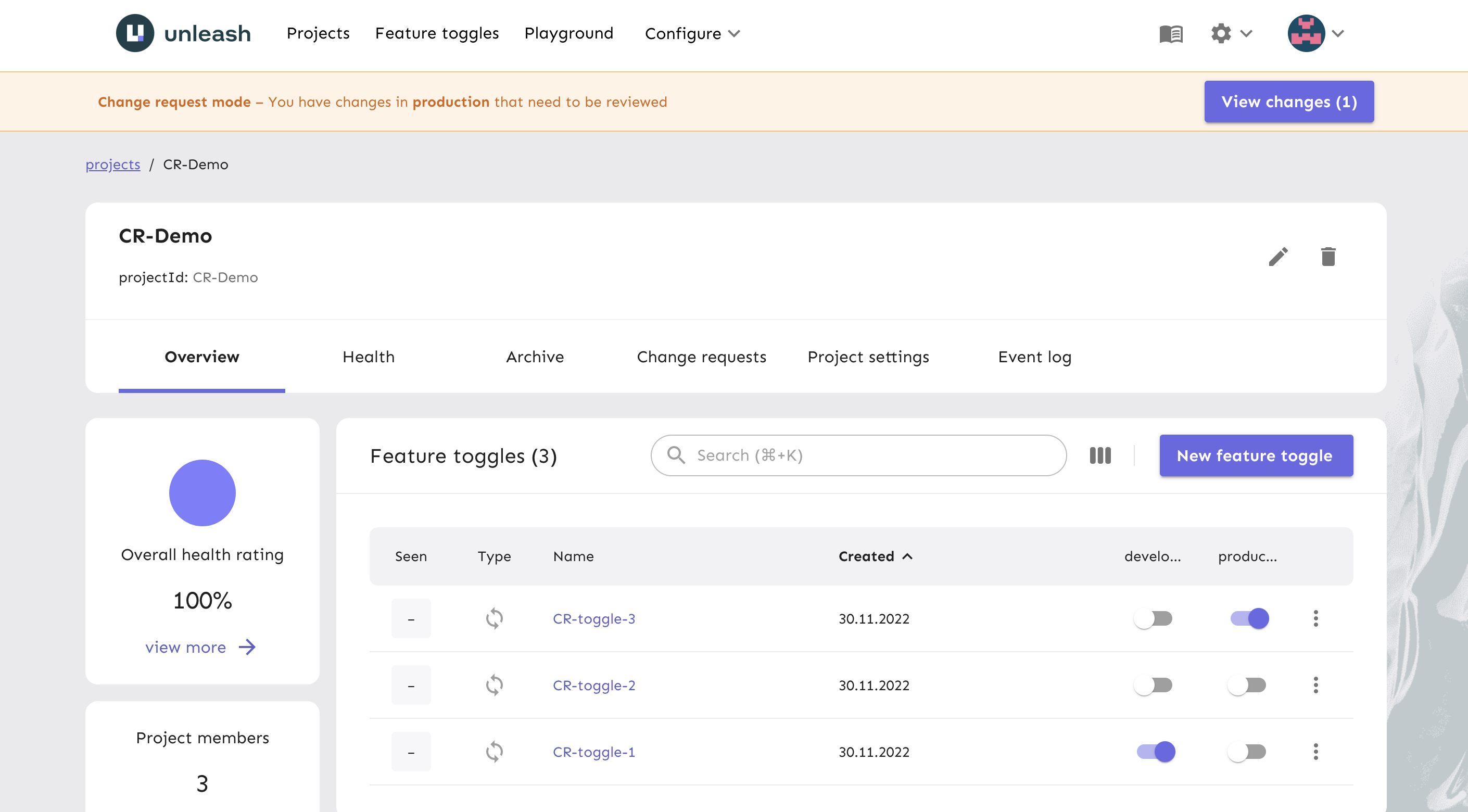
Task: Click the refresh/sync icon for CR-toggle-2
Action: [493, 685]
